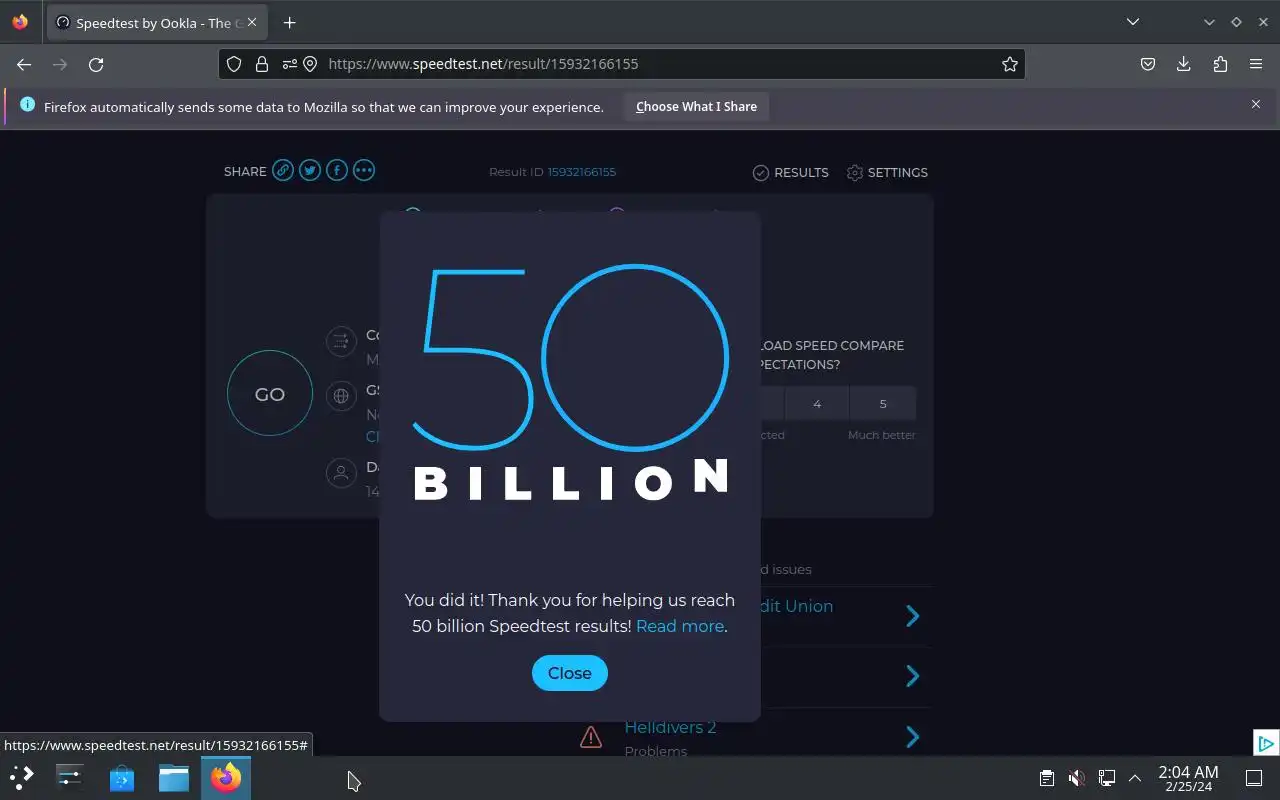Click user provider icon

click(341, 472)
